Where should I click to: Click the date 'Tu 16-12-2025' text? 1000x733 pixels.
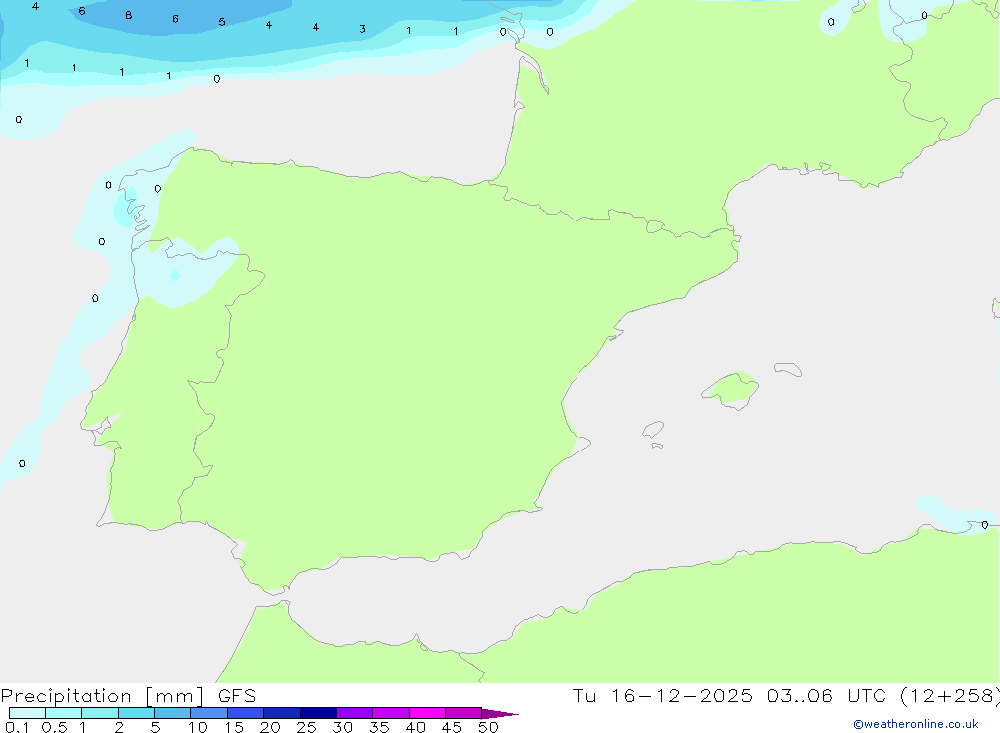(662, 696)
